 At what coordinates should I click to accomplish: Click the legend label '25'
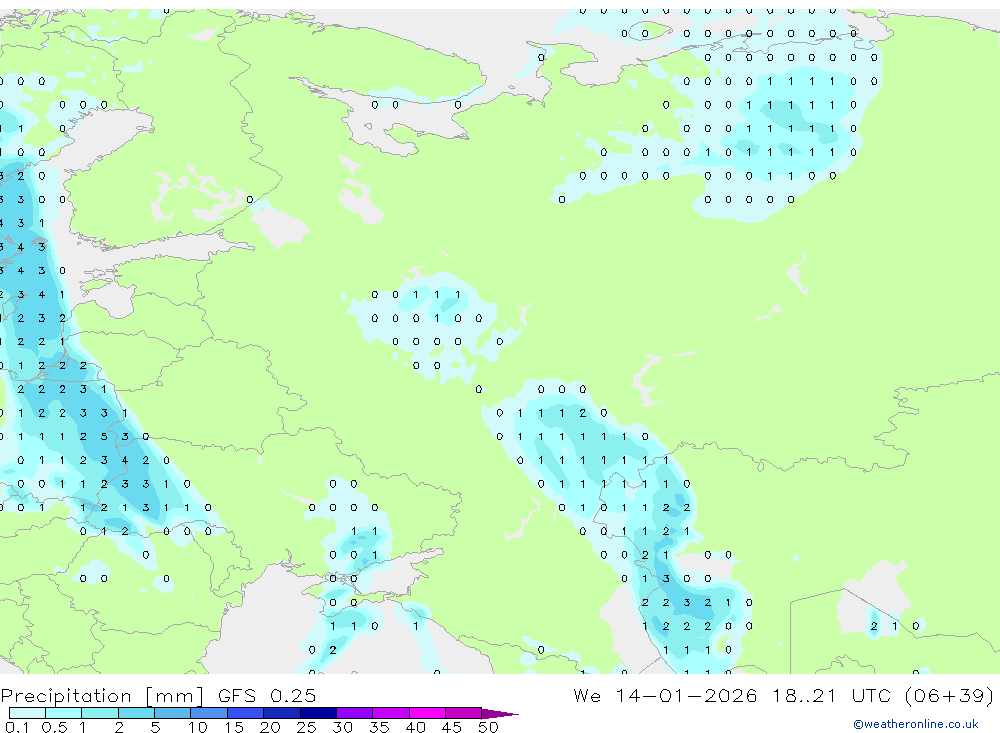pos(306,727)
